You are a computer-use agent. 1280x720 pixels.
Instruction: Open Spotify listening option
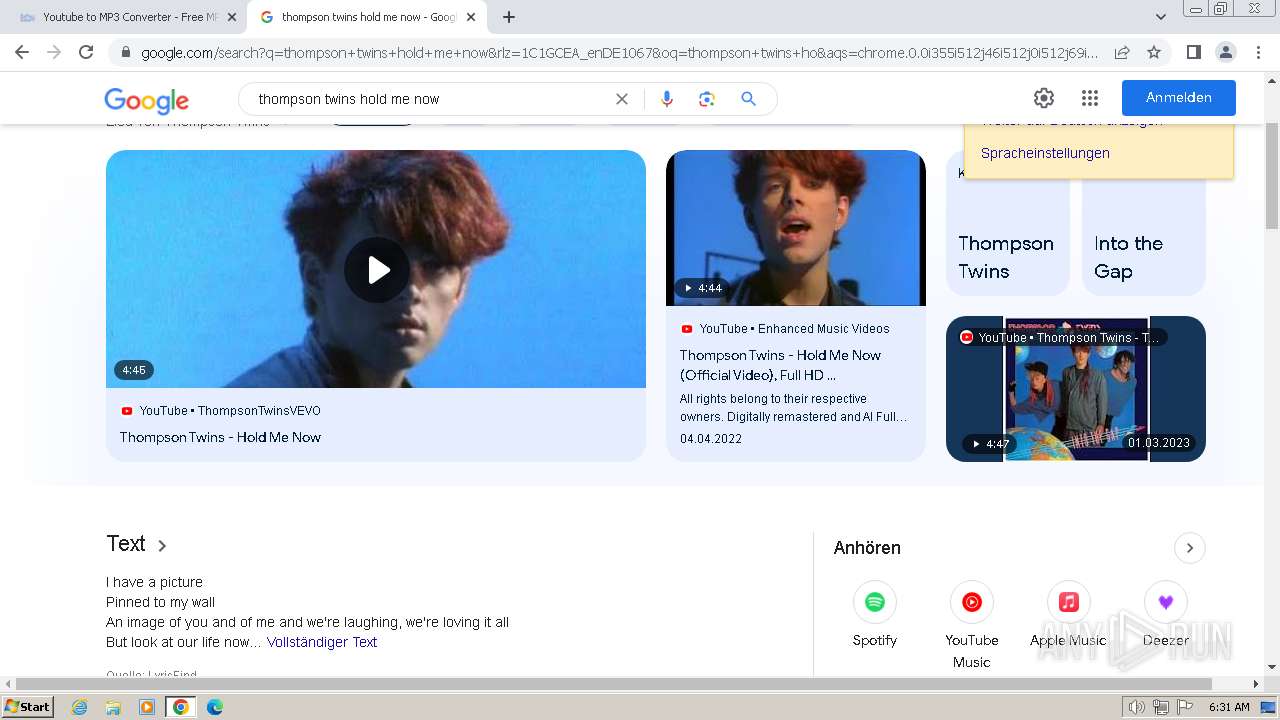(875, 614)
